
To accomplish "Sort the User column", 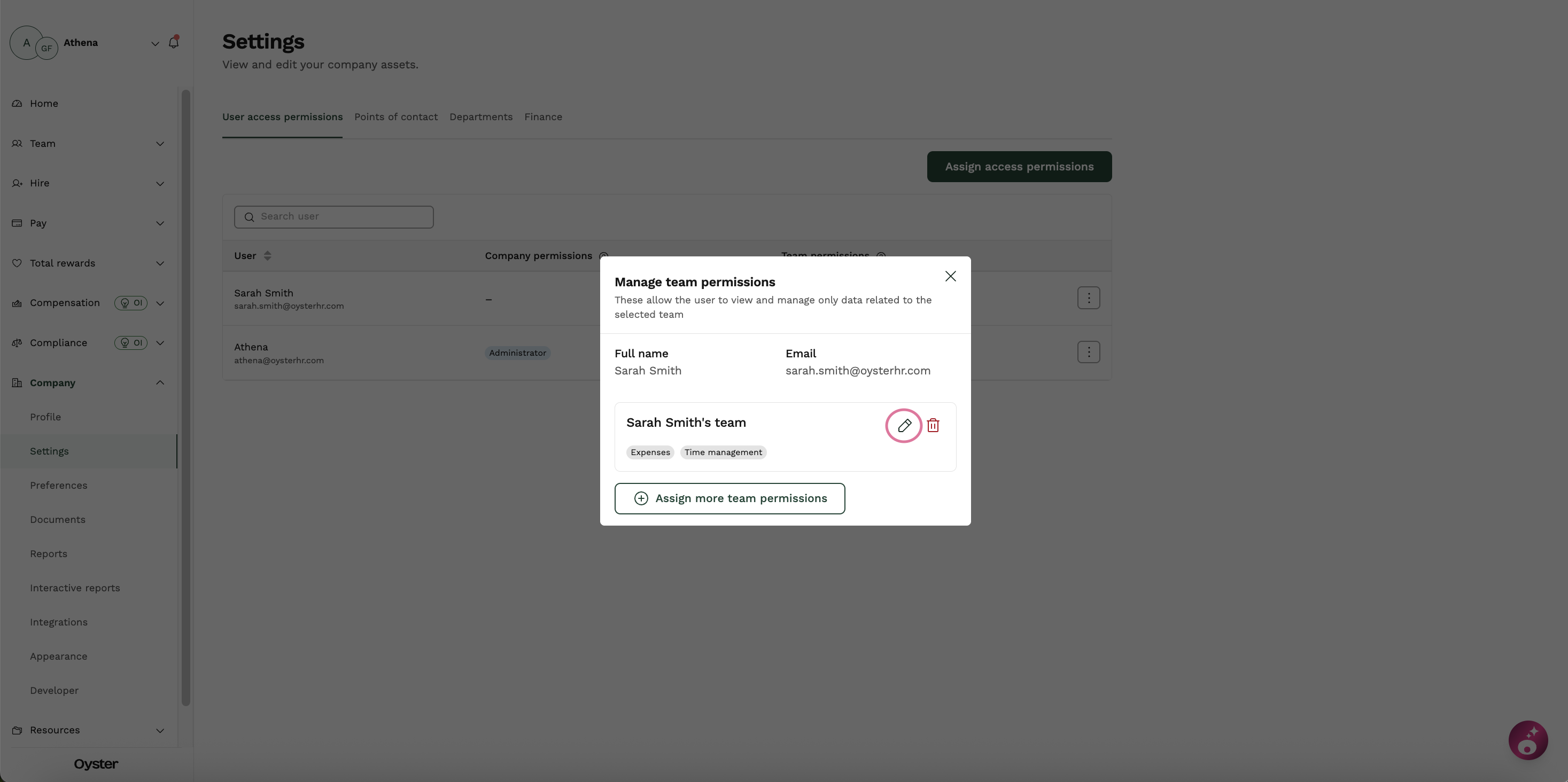I will [x=267, y=256].
